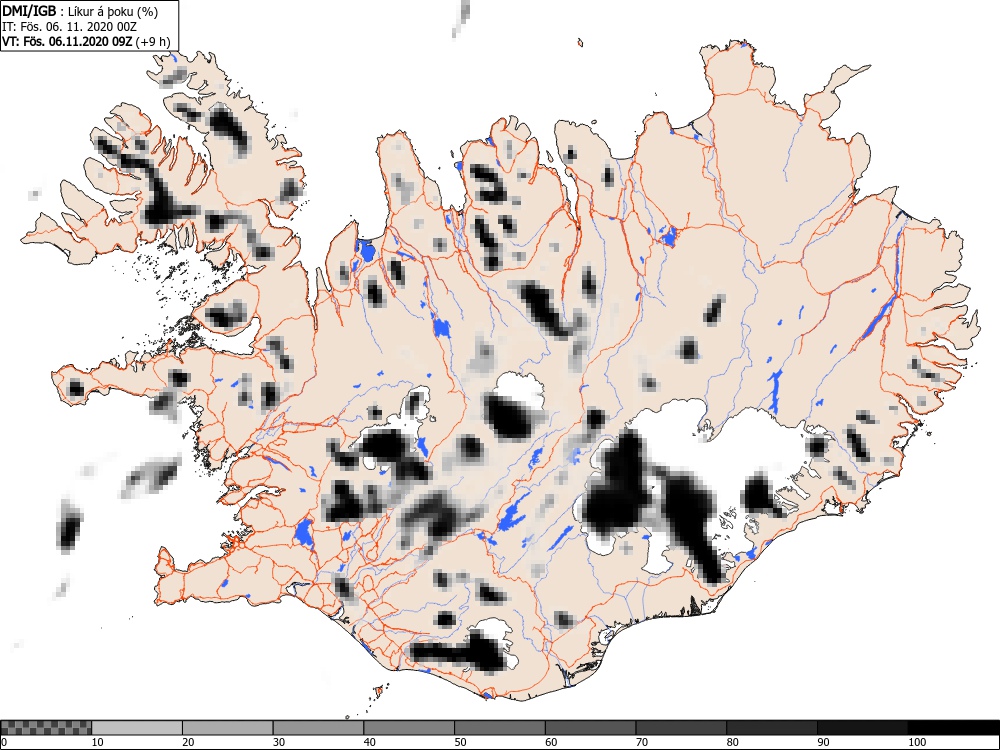
Task: Click the title 'Líkur á þoku (%)'
Action: (113, 11)
